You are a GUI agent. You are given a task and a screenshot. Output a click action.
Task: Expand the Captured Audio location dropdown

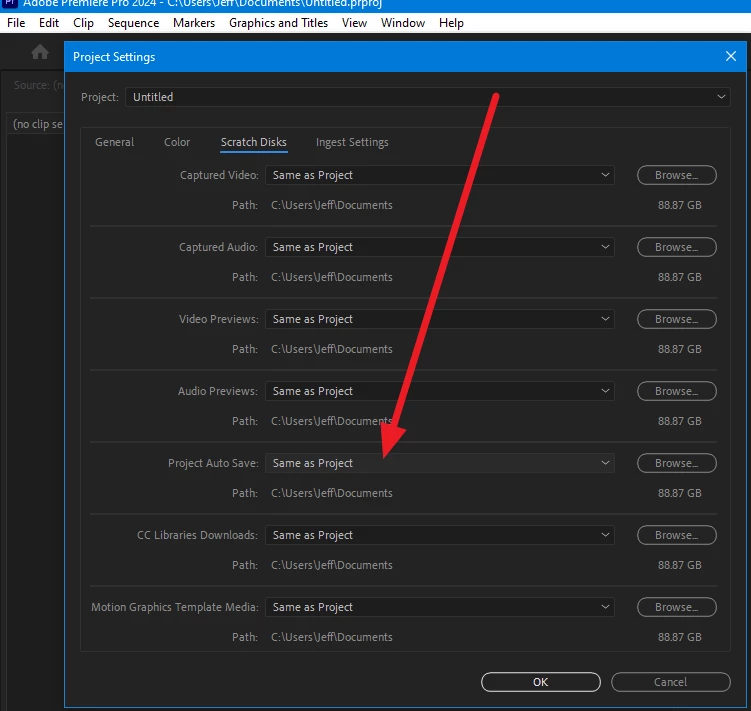pyautogui.click(x=440, y=247)
